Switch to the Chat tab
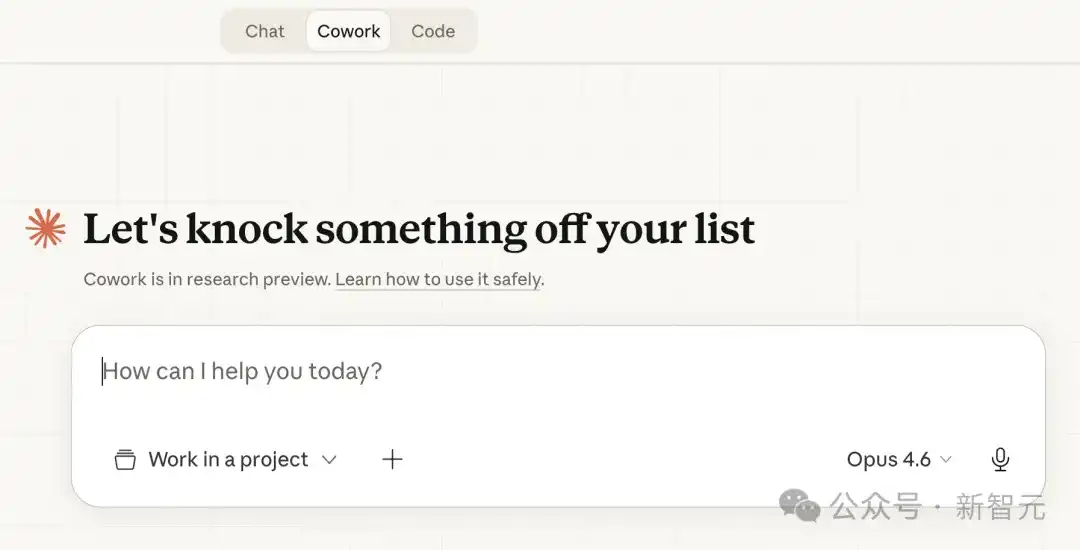 click(265, 31)
